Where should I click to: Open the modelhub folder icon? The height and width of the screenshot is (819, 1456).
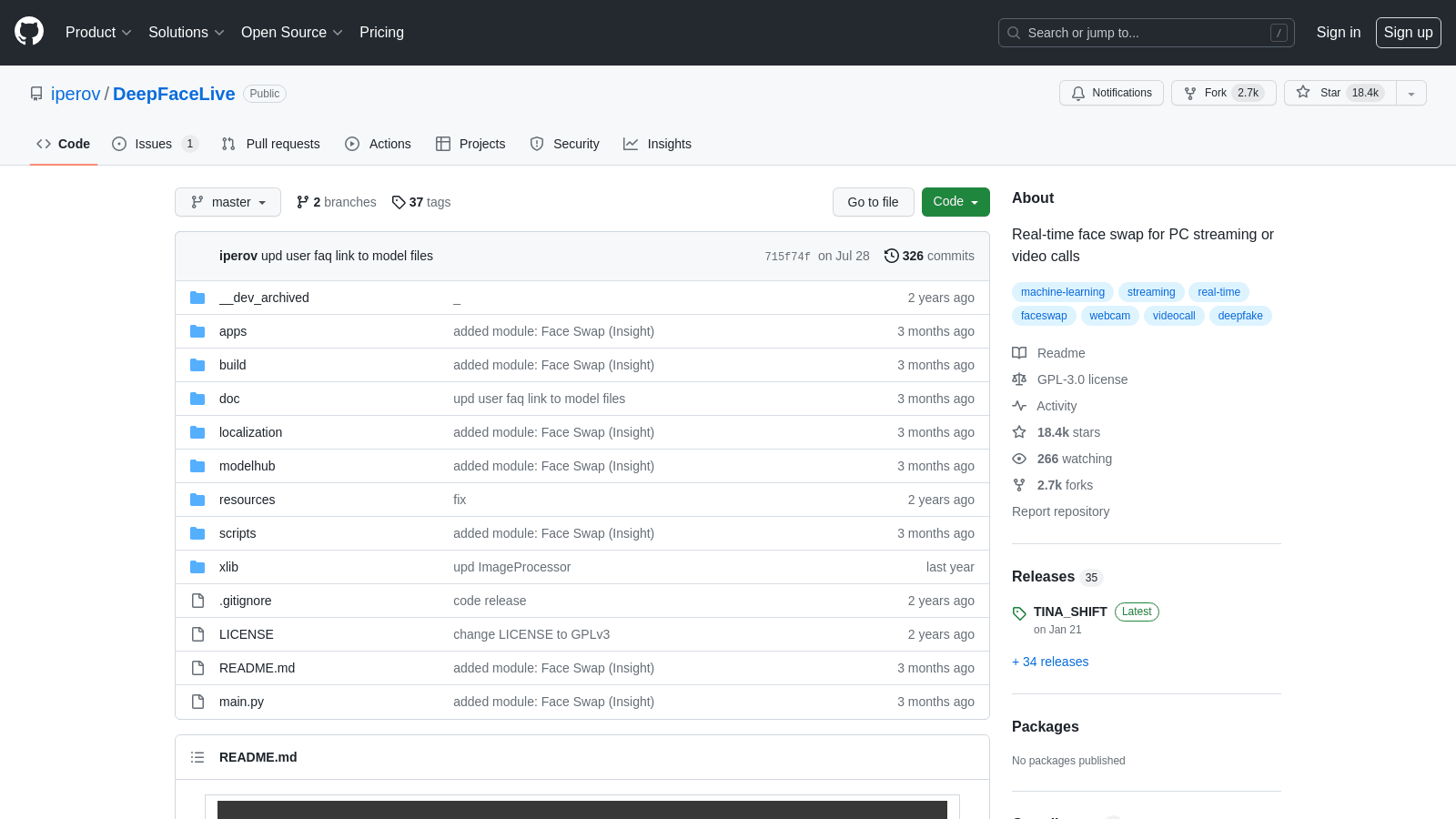pyautogui.click(x=197, y=466)
